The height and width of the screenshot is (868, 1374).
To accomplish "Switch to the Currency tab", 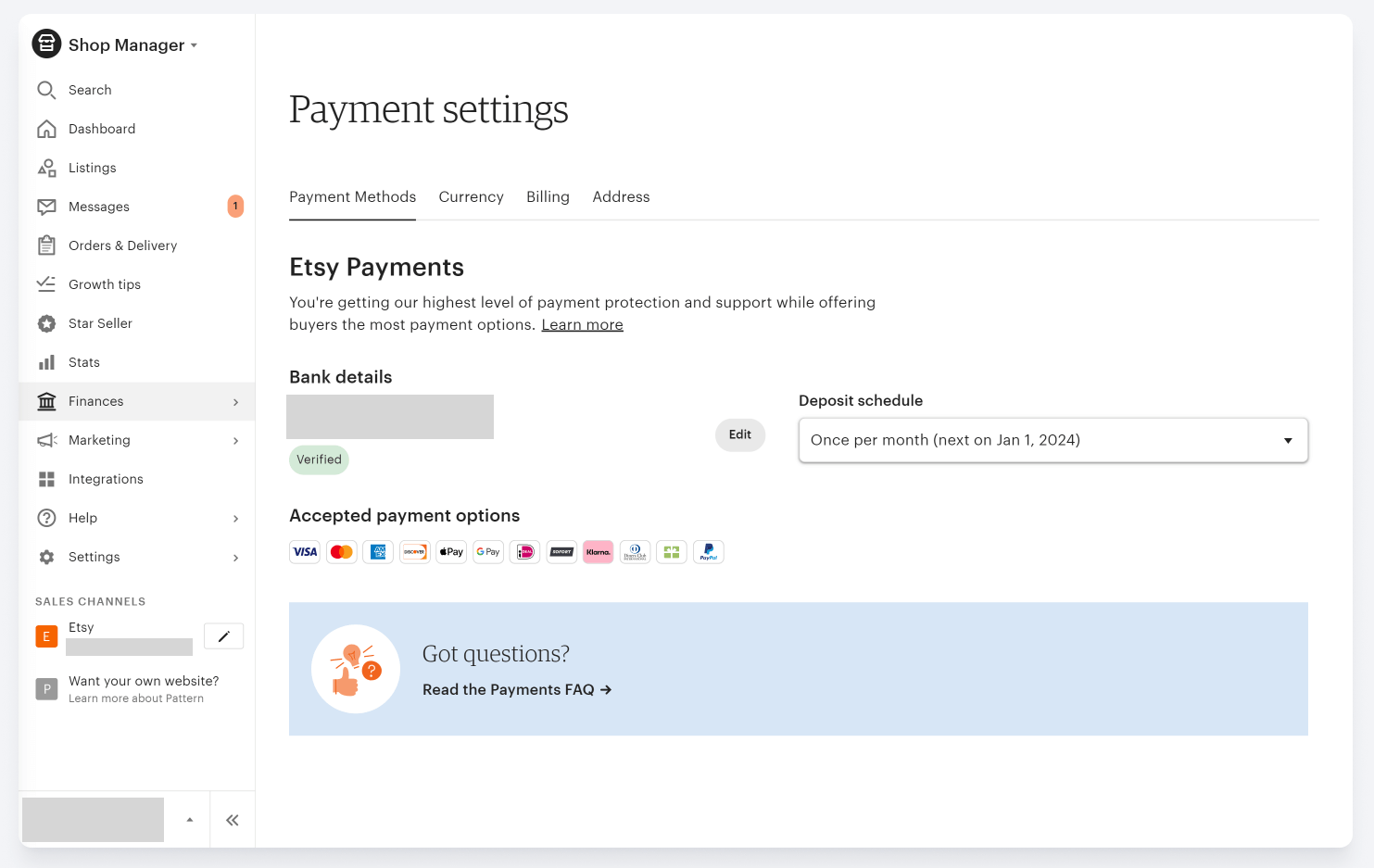I will tap(471, 196).
